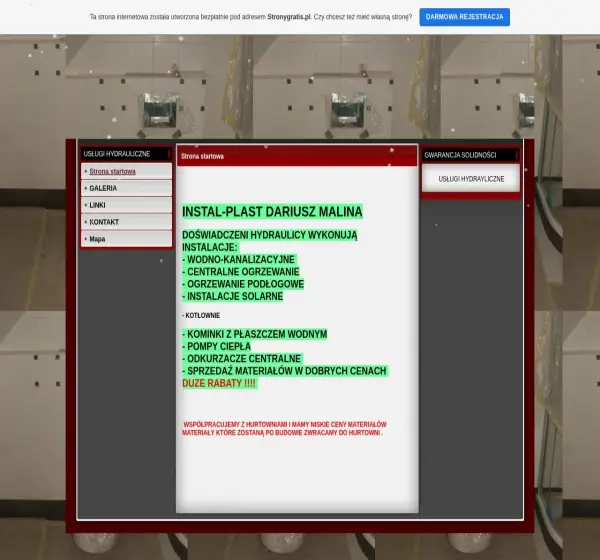Click the KOMINKI Z PŁASZCZEM WODNYM line
Image resolution: width=600 pixels, height=560 pixels.
pyautogui.click(x=255, y=334)
